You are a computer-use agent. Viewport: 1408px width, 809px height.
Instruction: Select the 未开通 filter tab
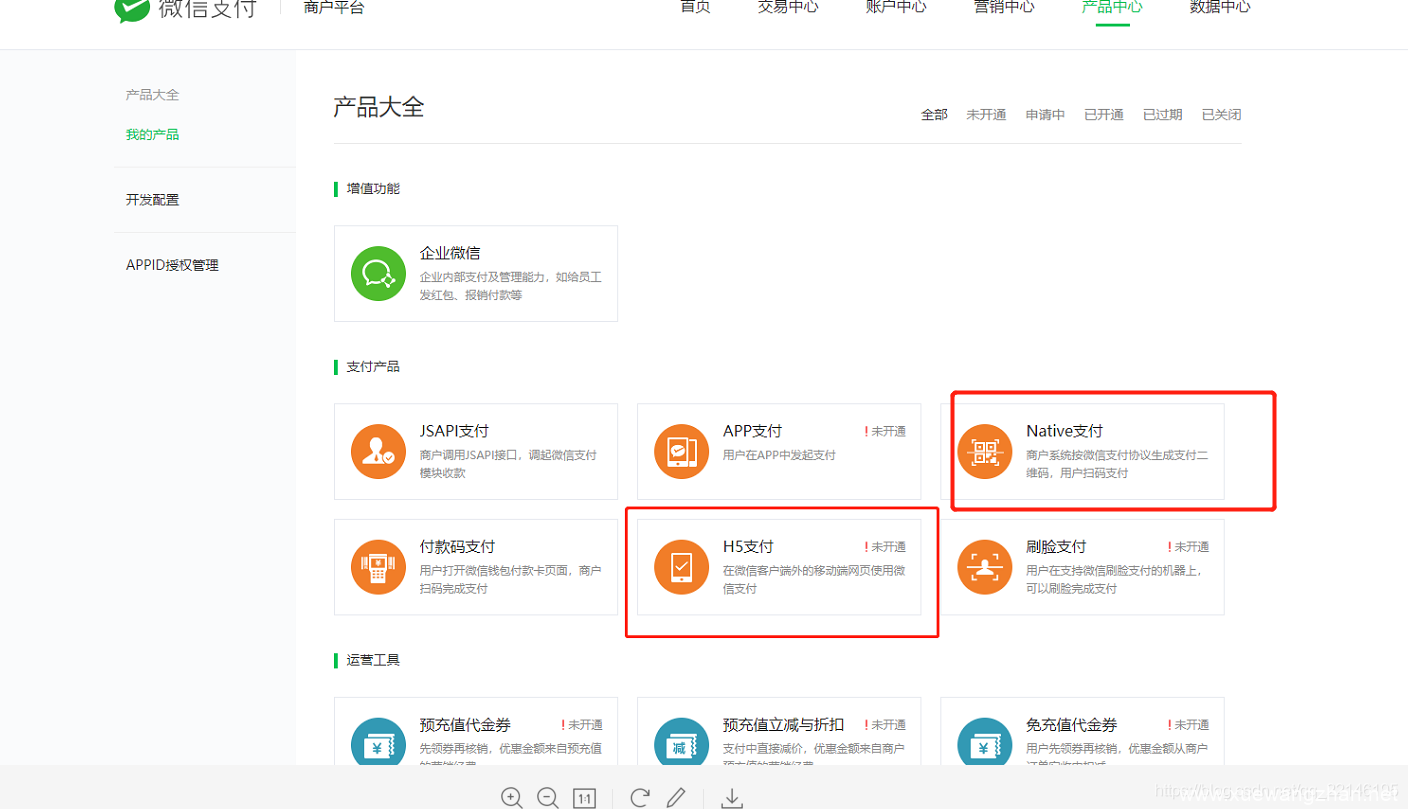[986, 114]
